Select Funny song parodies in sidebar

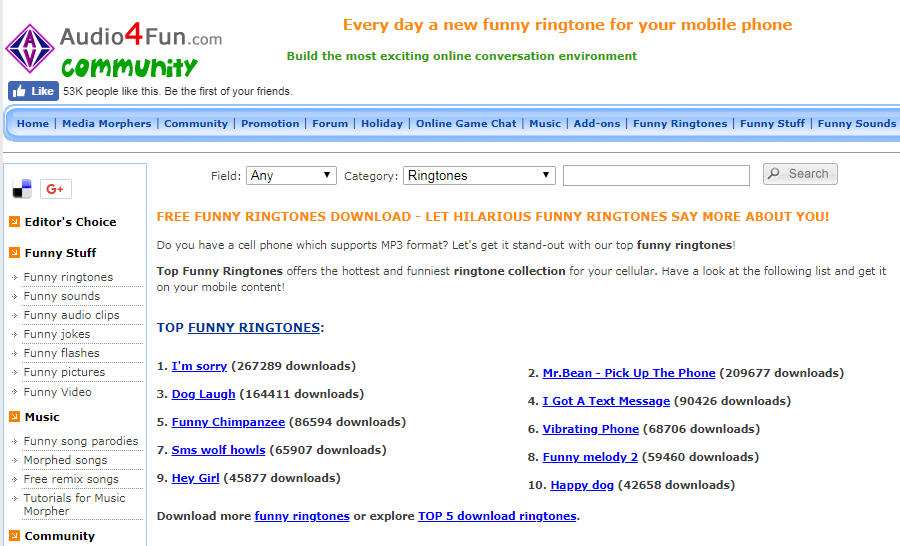click(x=81, y=441)
